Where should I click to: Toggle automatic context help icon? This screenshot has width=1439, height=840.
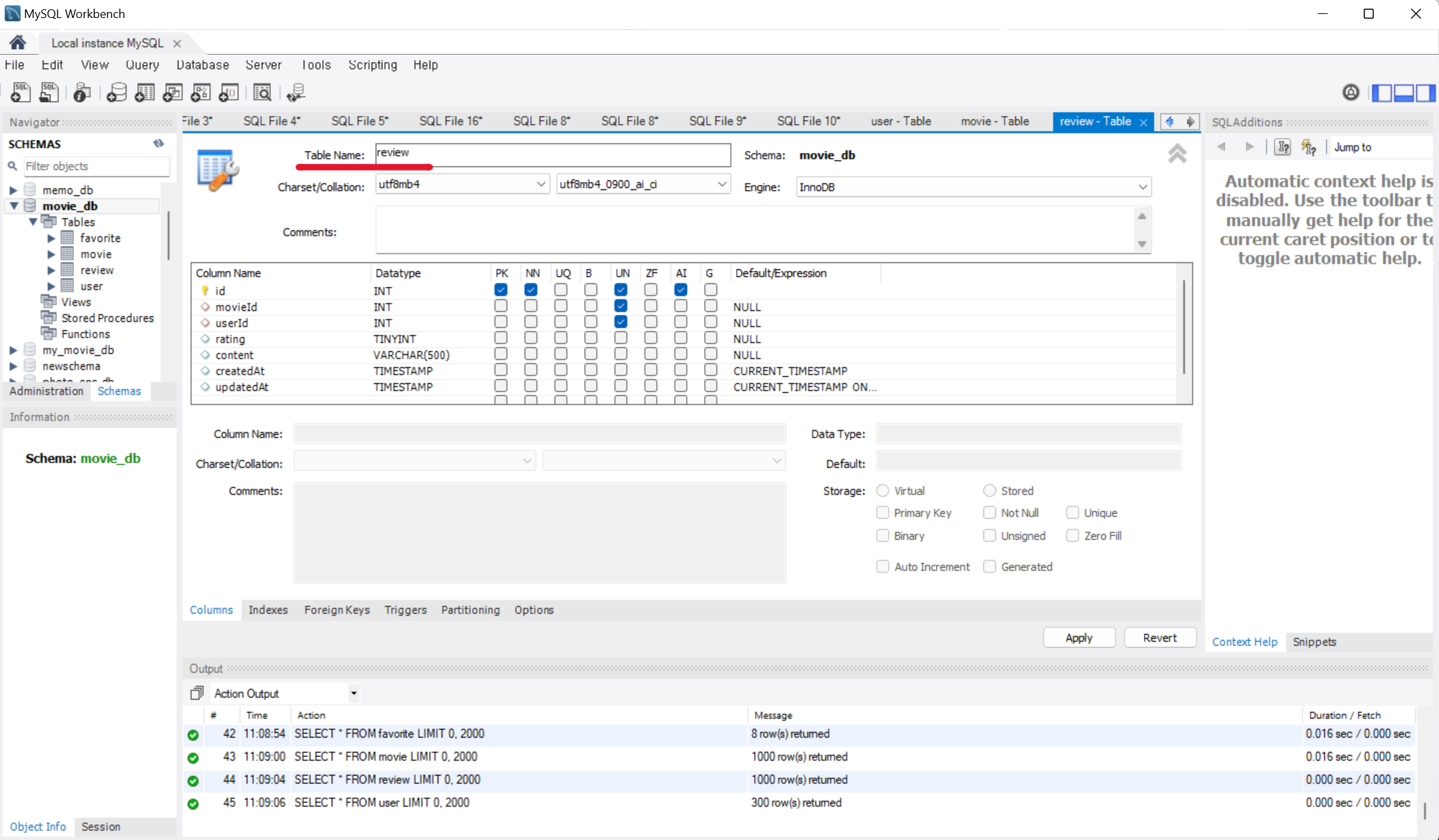tap(1308, 147)
